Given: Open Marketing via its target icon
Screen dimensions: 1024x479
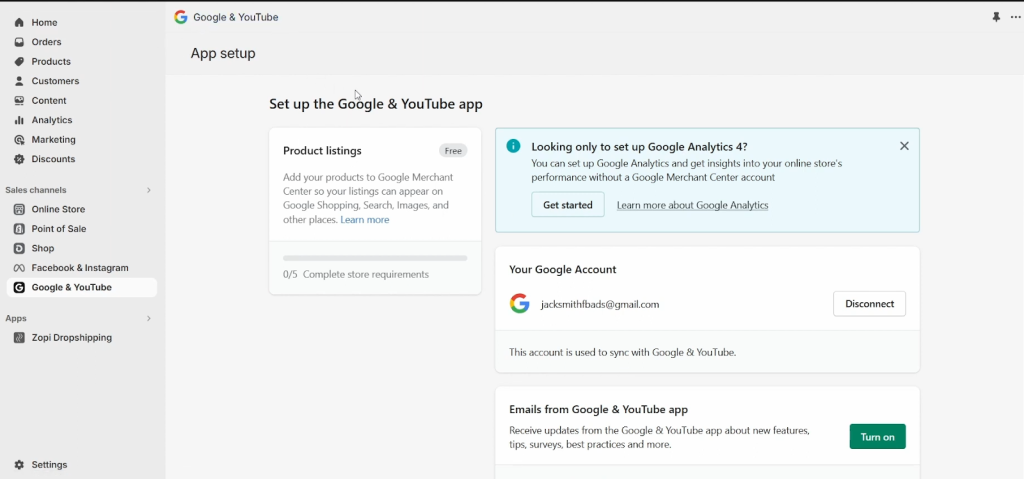Looking at the screenshot, I should point(19,139).
